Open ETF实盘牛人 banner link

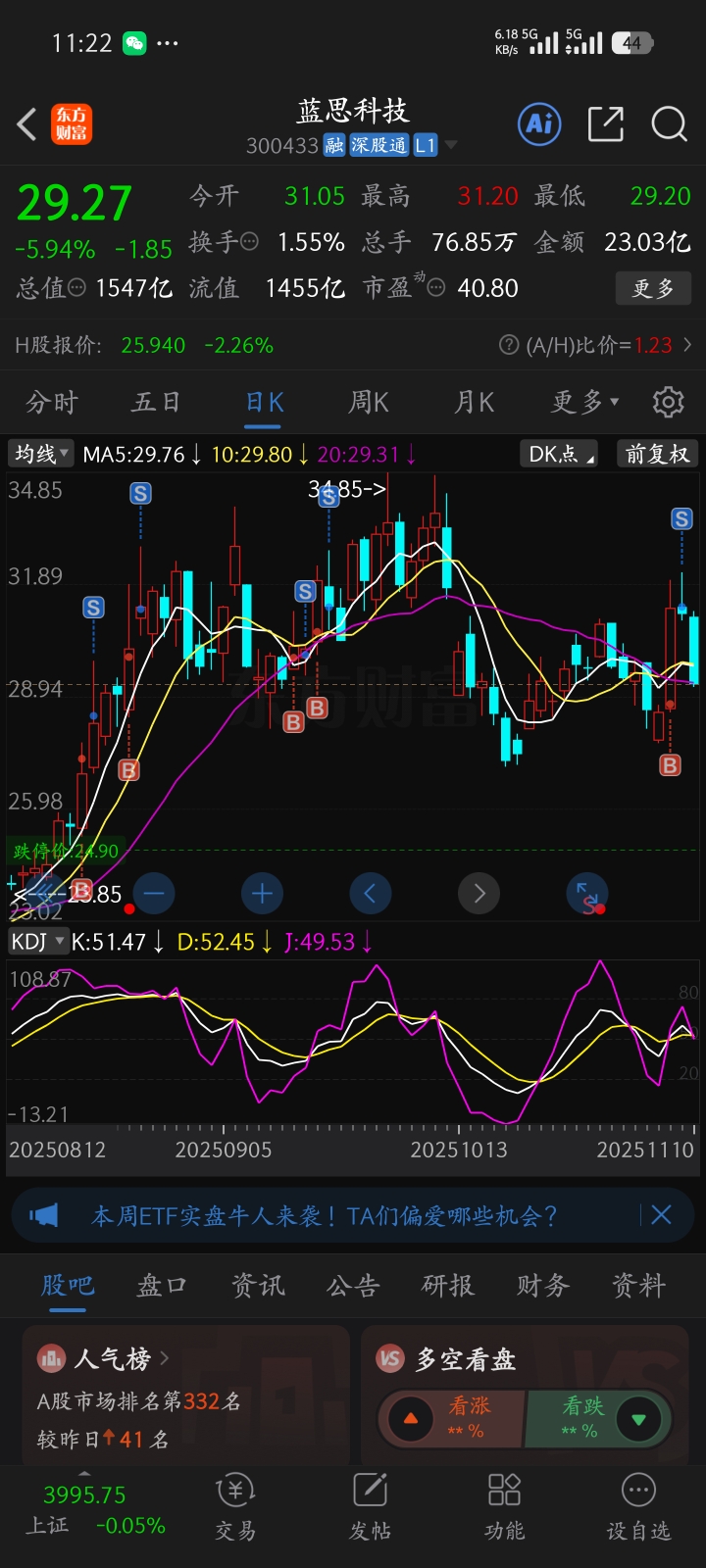325,1216
